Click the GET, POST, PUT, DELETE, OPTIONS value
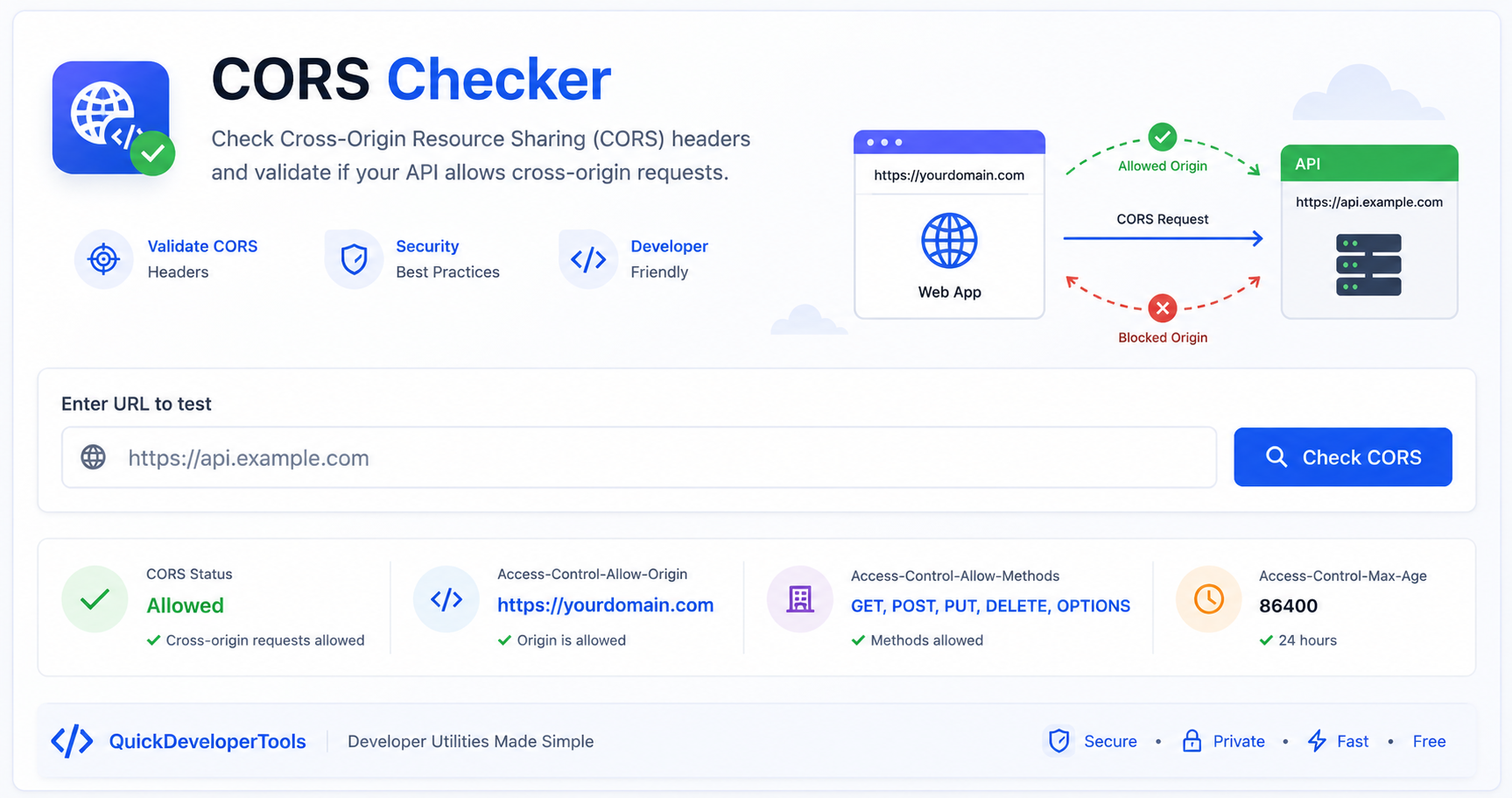 point(990,606)
